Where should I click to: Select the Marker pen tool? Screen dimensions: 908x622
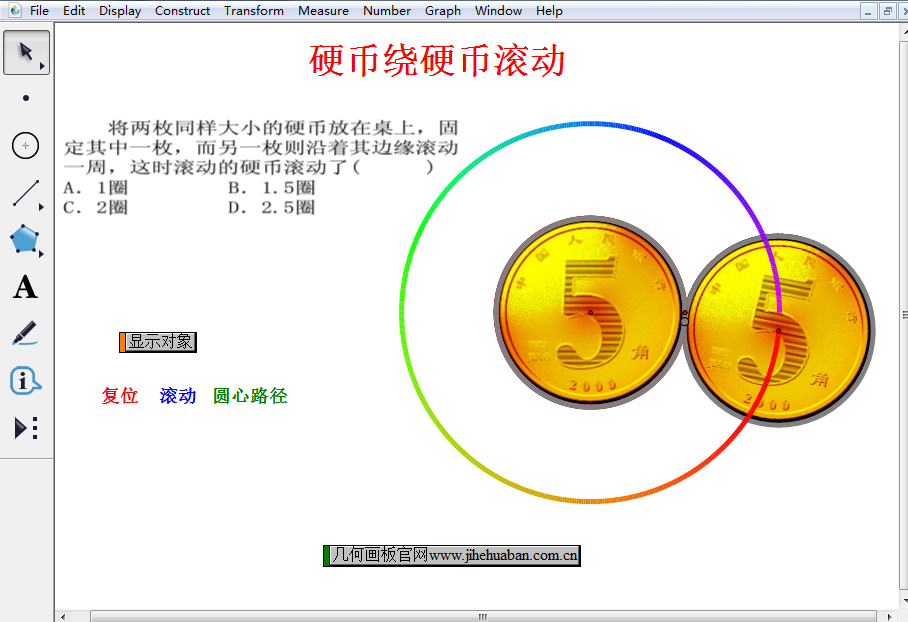(25, 334)
